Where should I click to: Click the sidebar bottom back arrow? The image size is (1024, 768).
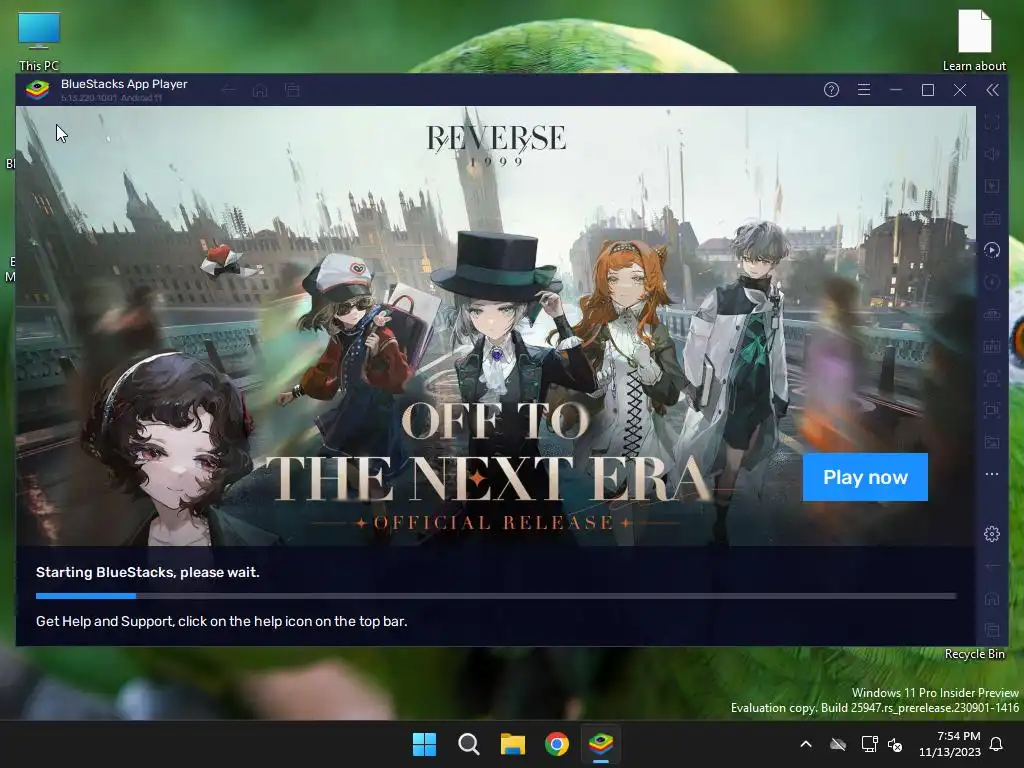click(991, 566)
